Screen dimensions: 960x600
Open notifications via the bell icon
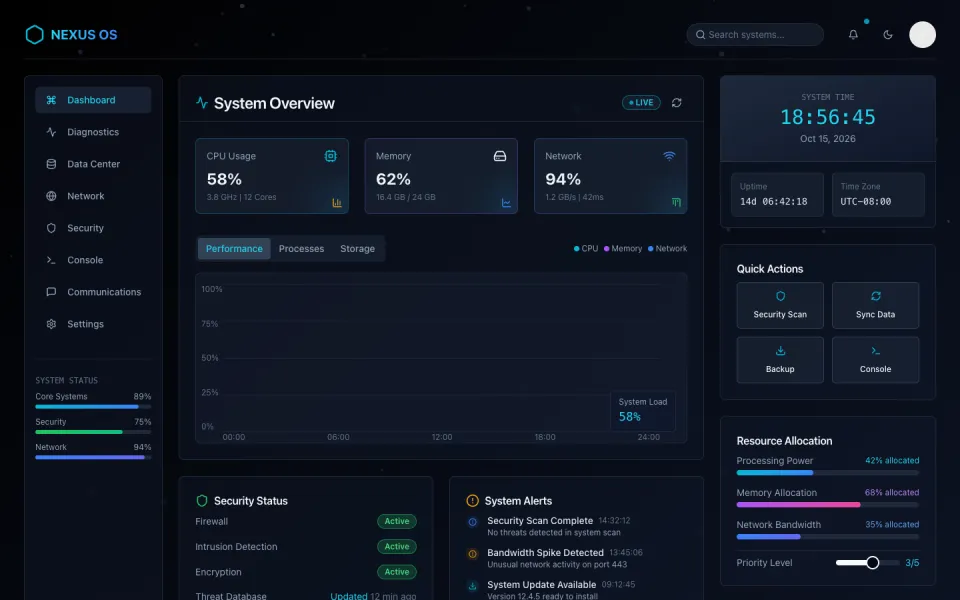(x=853, y=35)
